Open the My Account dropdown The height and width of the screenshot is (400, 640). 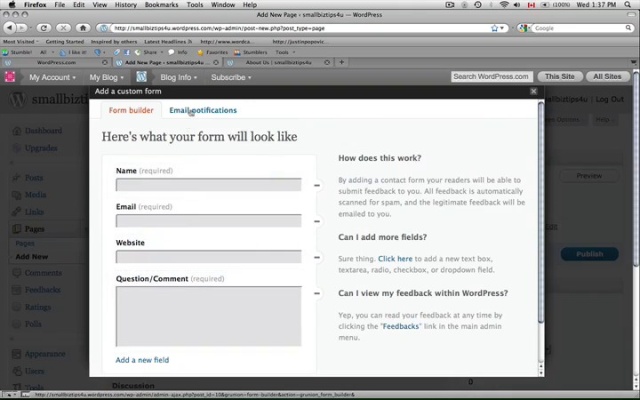(x=52, y=77)
